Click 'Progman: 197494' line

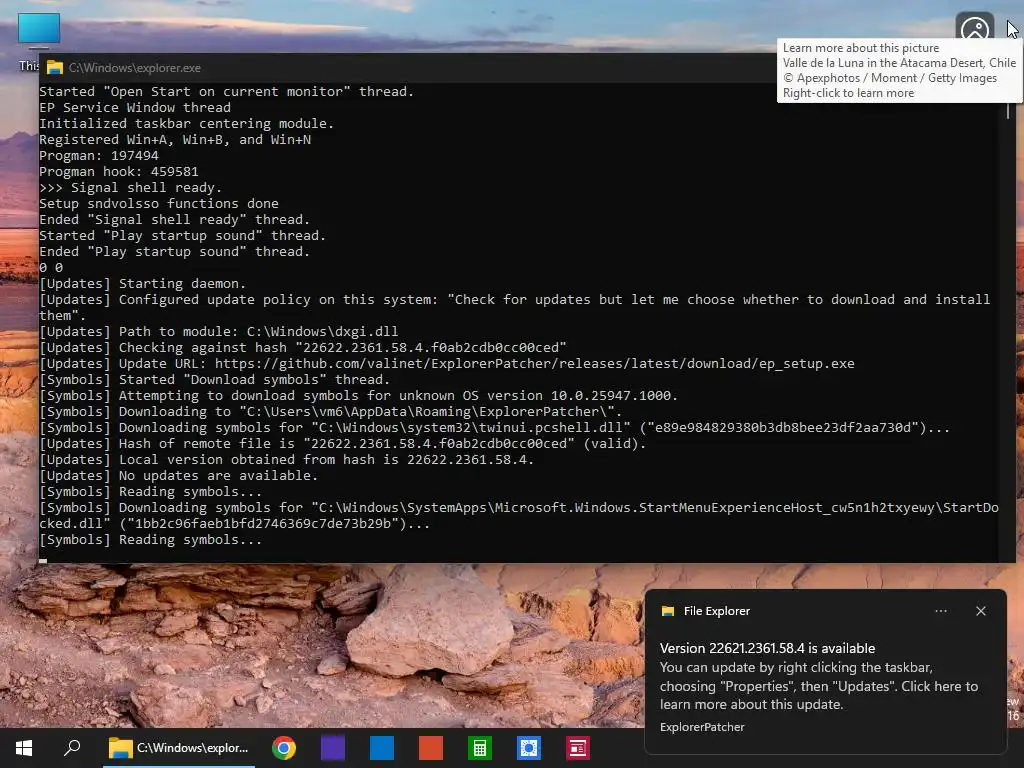click(99, 155)
